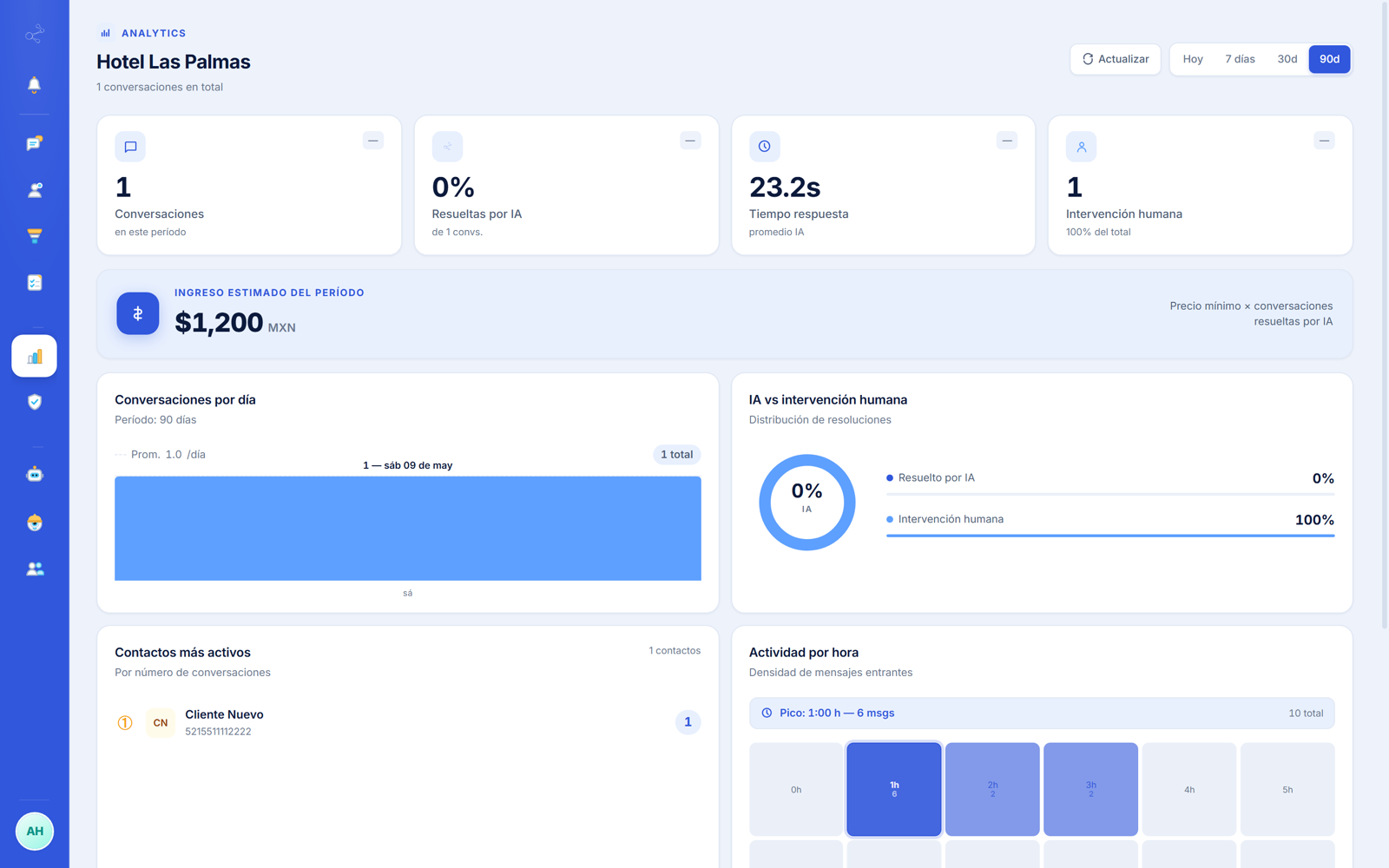Click the dollar sign icon for estimated income
The height and width of the screenshot is (868, 1389).
138,313
